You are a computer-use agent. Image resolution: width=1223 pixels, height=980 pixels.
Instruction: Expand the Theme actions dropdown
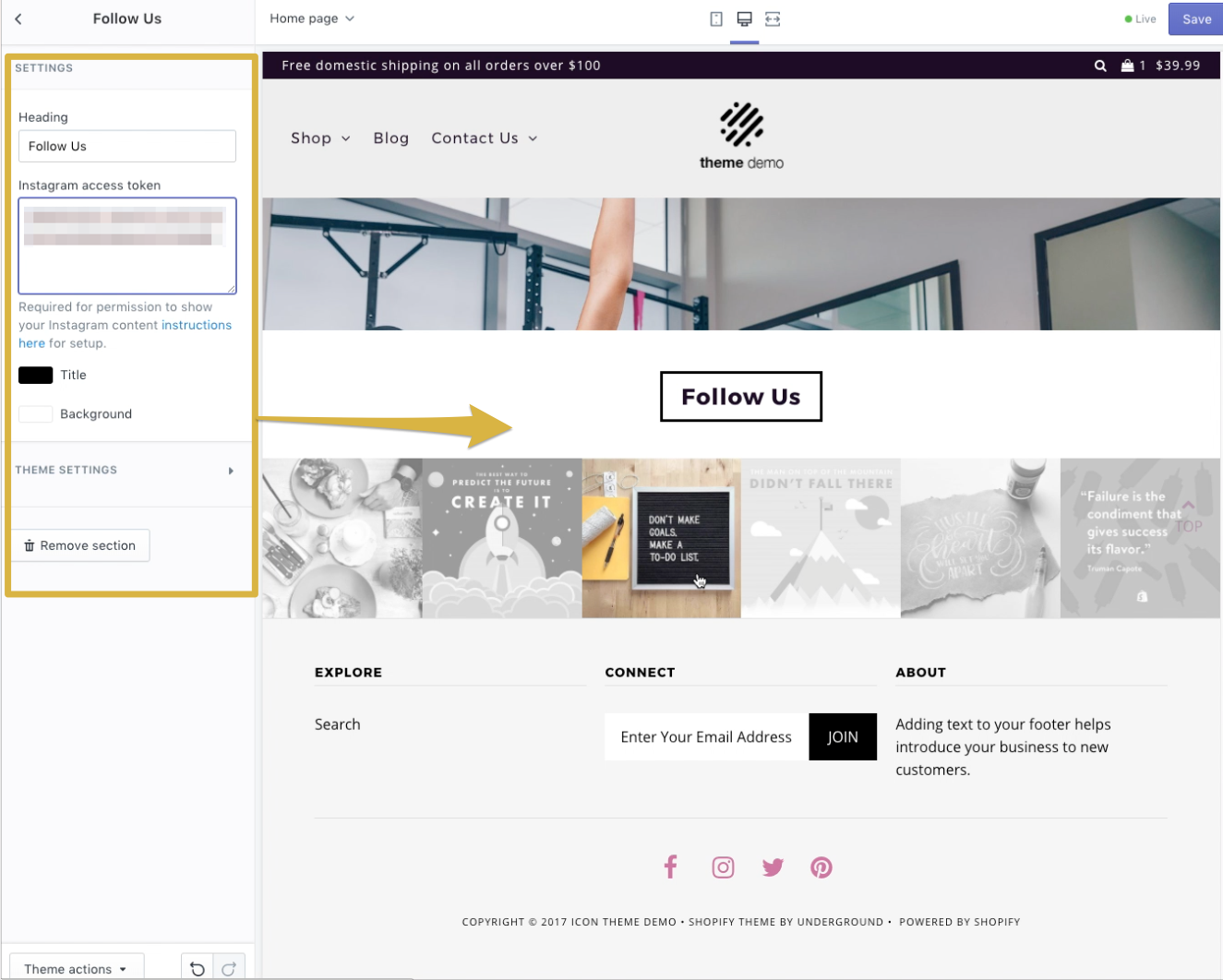pos(76,968)
